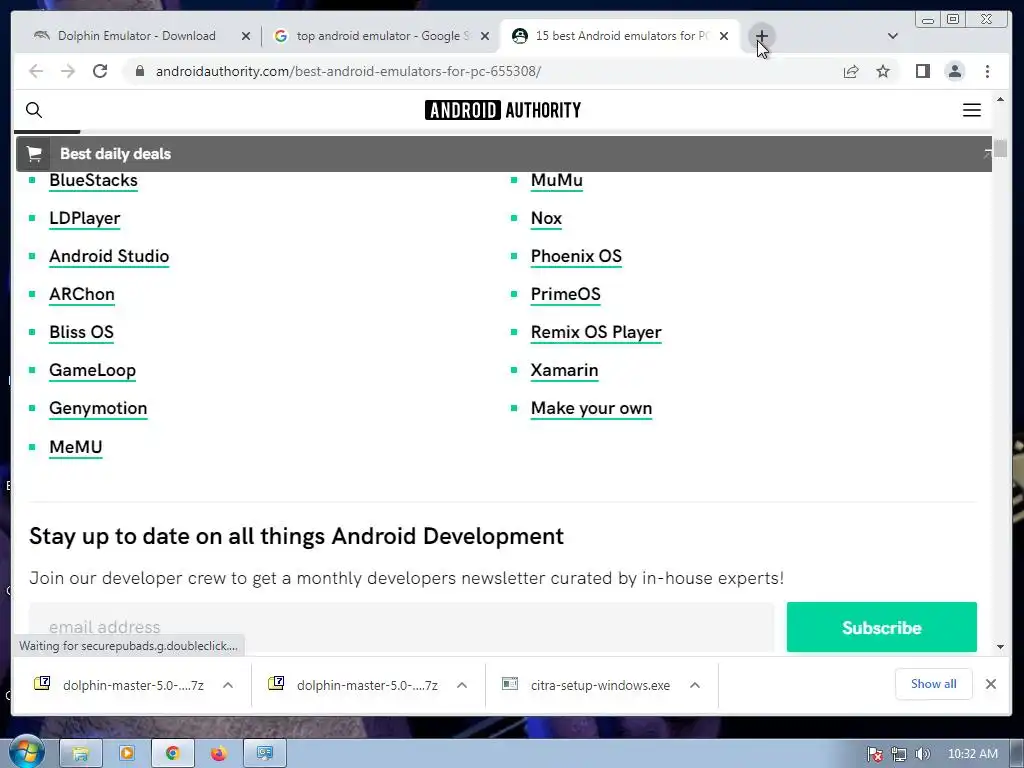Expand options for second dolphin-master download
This screenshot has width=1024, height=768.
462,685
